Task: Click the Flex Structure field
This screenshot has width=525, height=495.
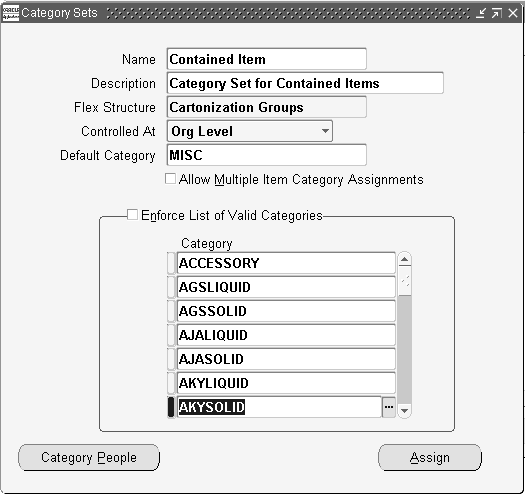Action: point(267,107)
